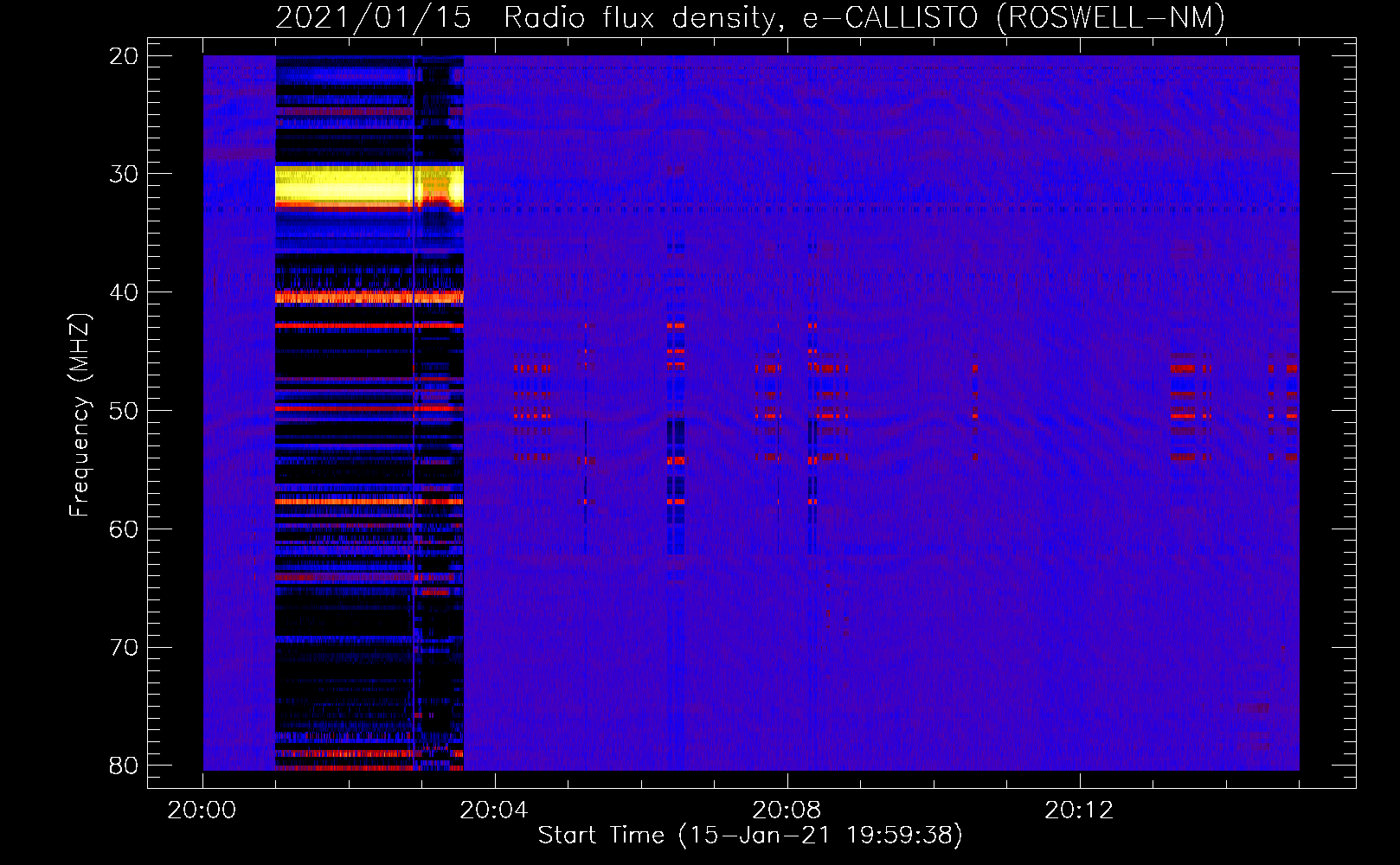
Task: Click the 30 MHz frequency tick label
Action: click(124, 174)
